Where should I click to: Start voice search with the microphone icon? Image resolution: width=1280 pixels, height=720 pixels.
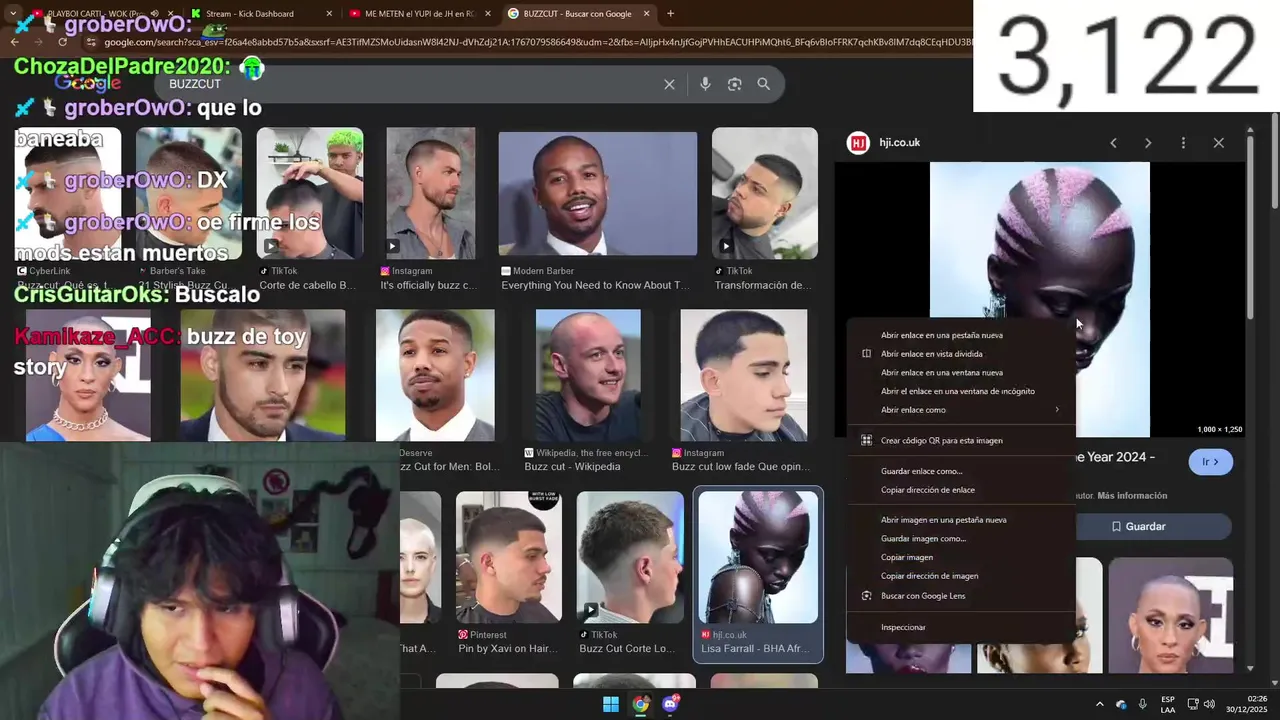(x=705, y=84)
